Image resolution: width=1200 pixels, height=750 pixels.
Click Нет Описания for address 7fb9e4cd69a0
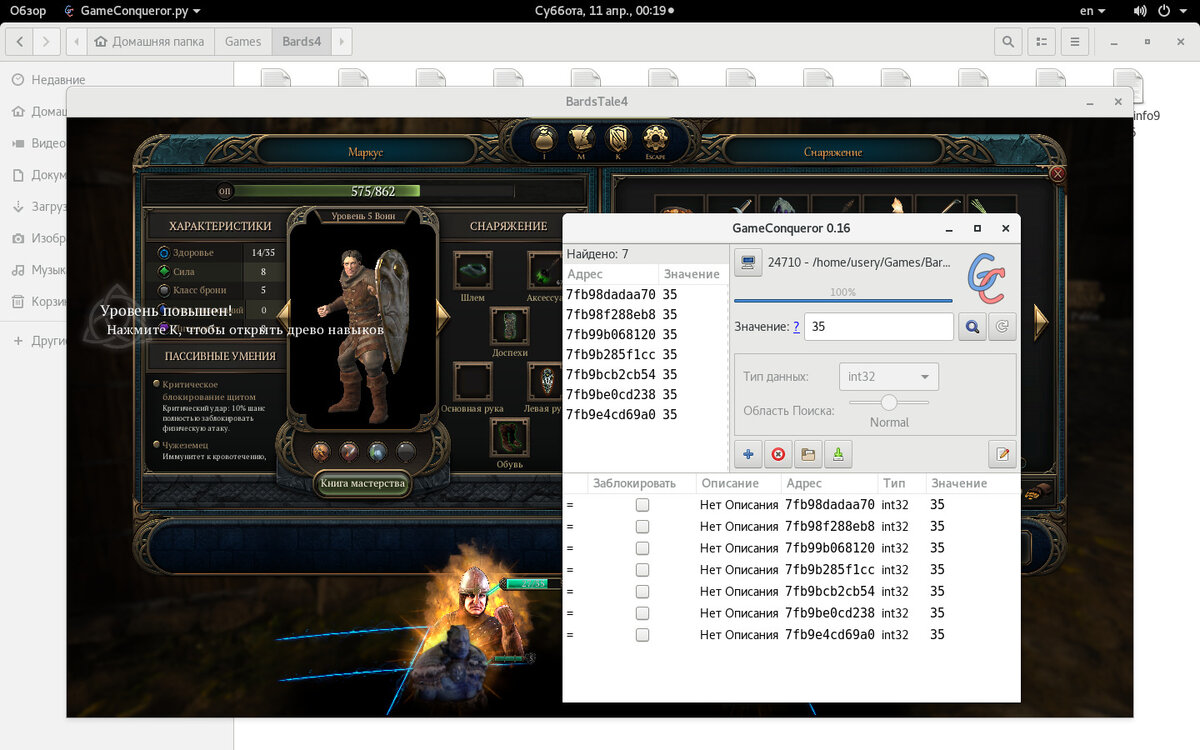click(x=738, y=635)
